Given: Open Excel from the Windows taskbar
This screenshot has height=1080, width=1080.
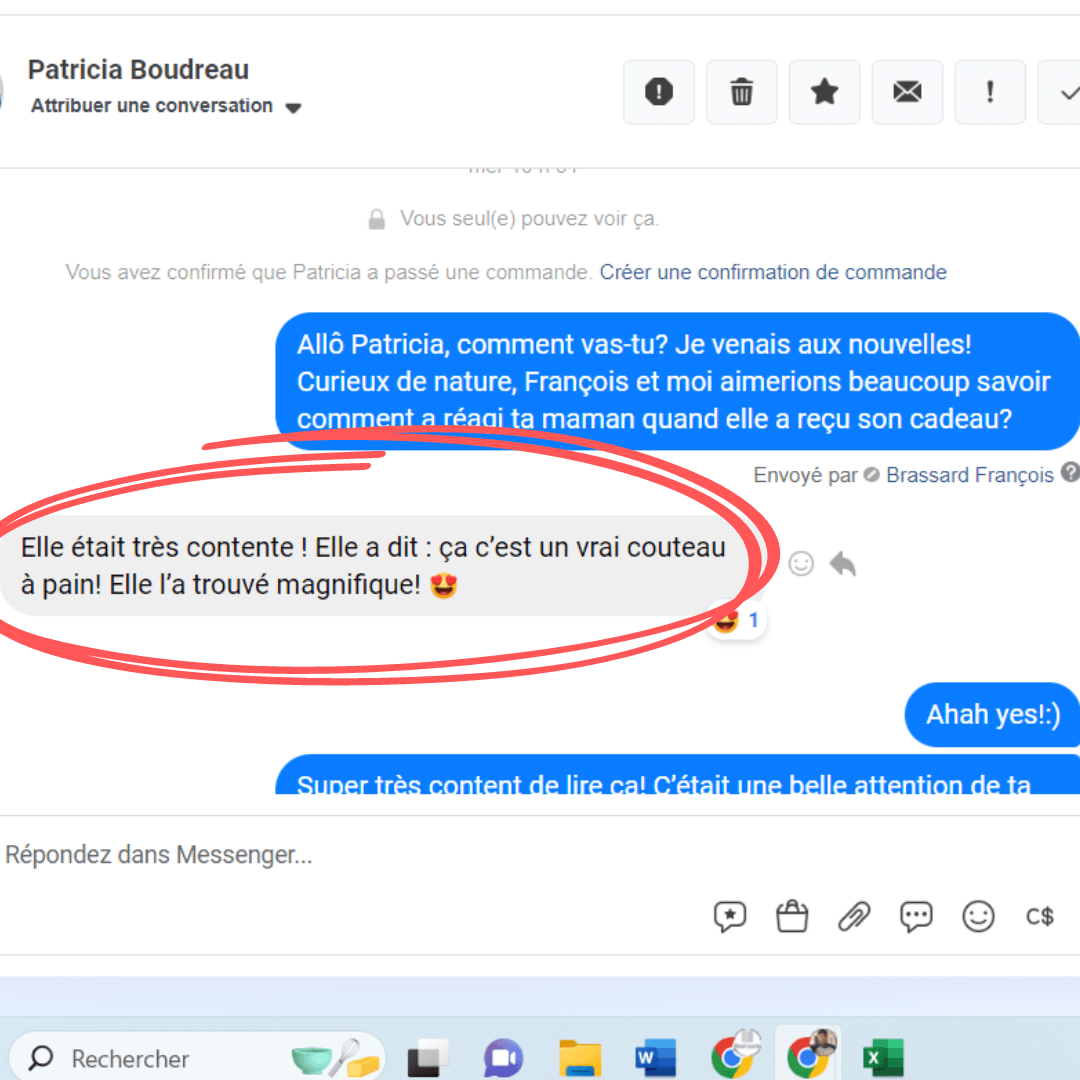Looking at the screenshot, I should pos(882,1058).
